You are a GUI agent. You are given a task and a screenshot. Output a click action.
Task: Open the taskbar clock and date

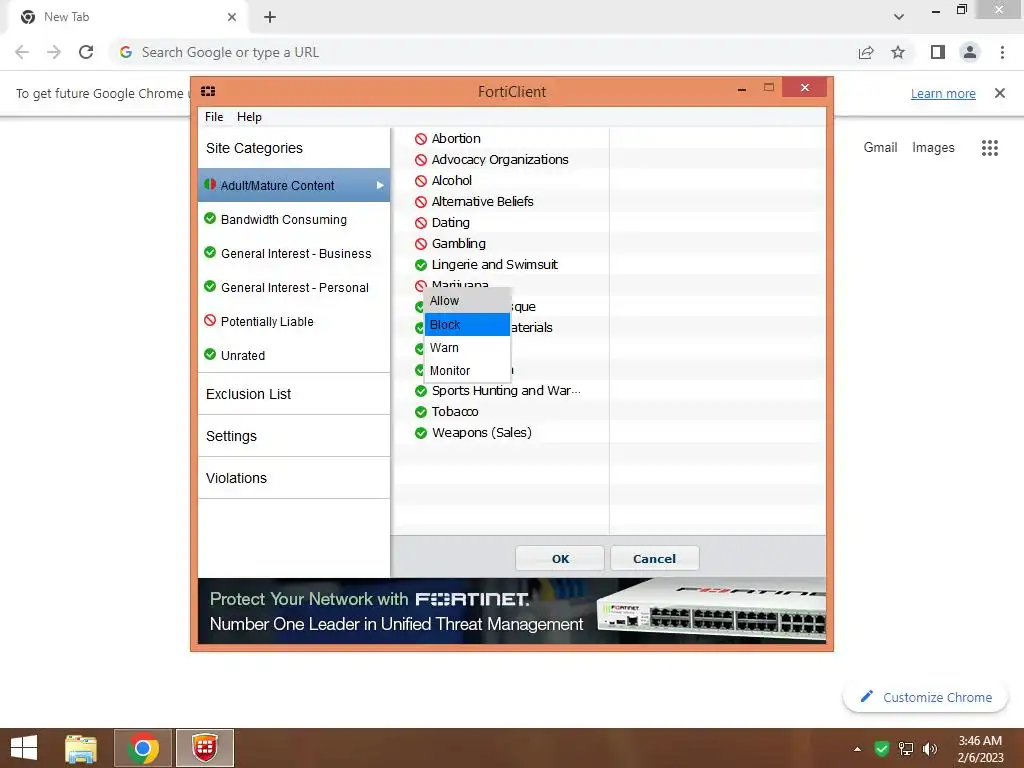[x=980, y=749]
